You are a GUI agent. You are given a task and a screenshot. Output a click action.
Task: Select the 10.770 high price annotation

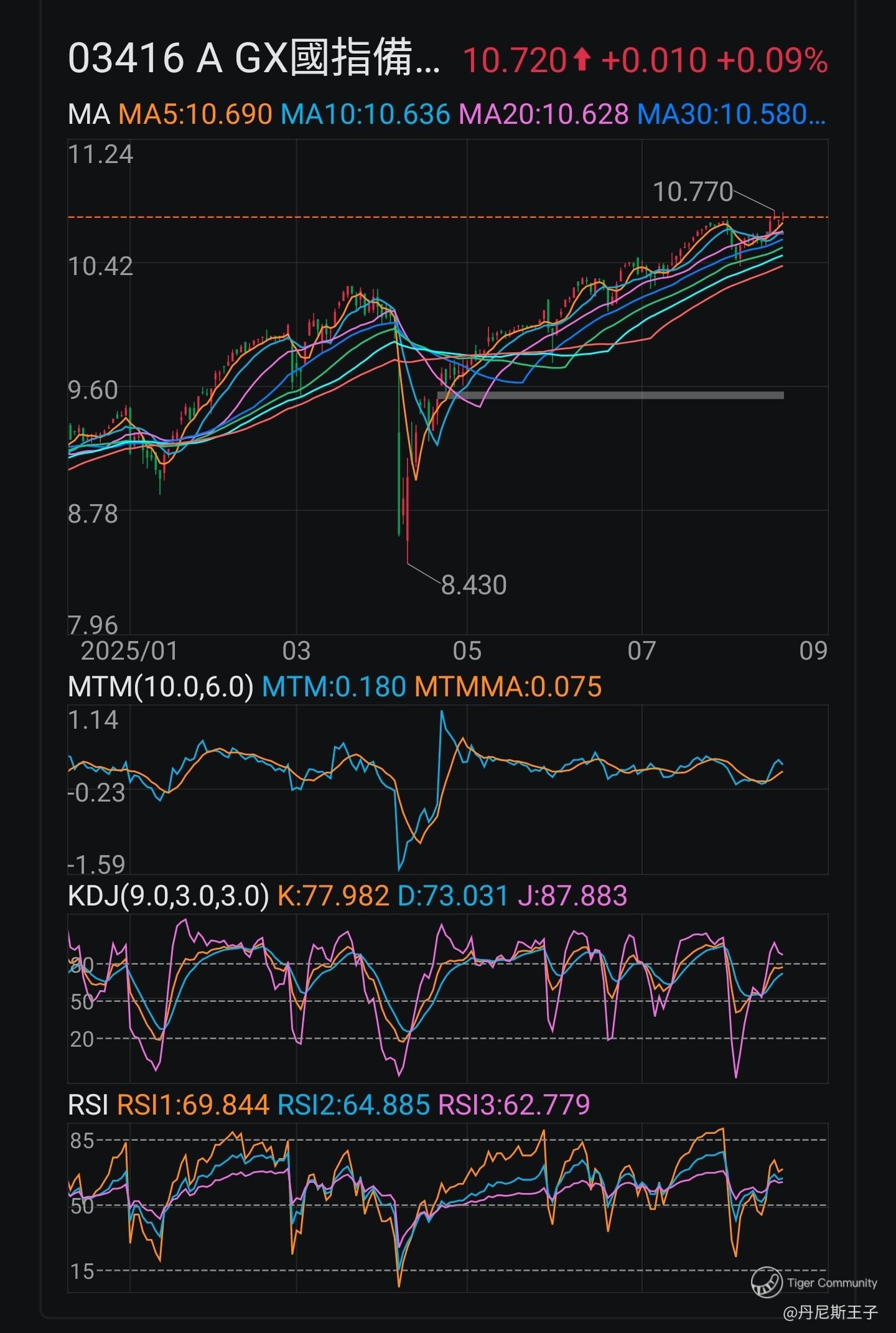(693, 192)
